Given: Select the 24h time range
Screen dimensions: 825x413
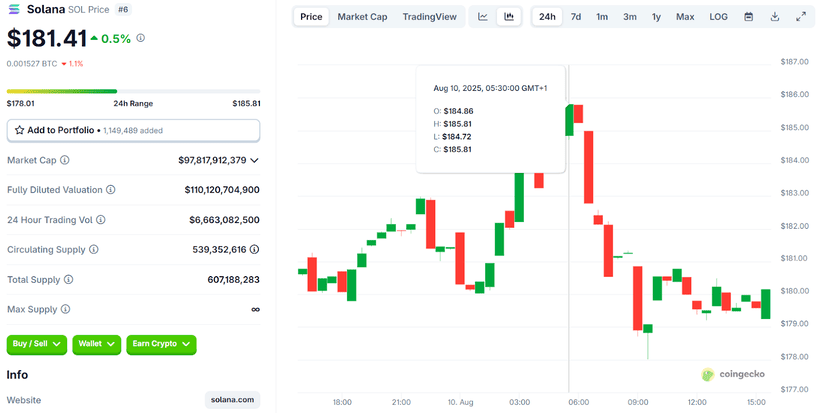Looking at the screenshot, I should (x=547, y=17).
